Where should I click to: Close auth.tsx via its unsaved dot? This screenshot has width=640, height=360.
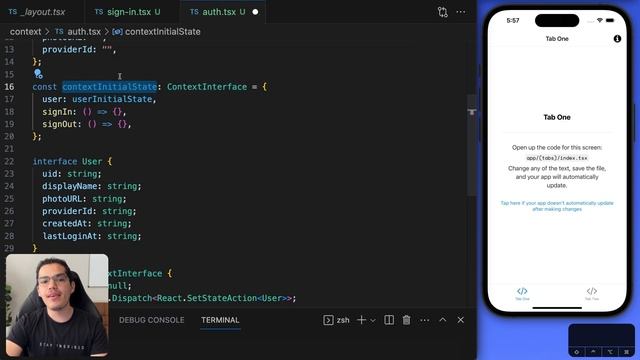click(x=255, y=12)
